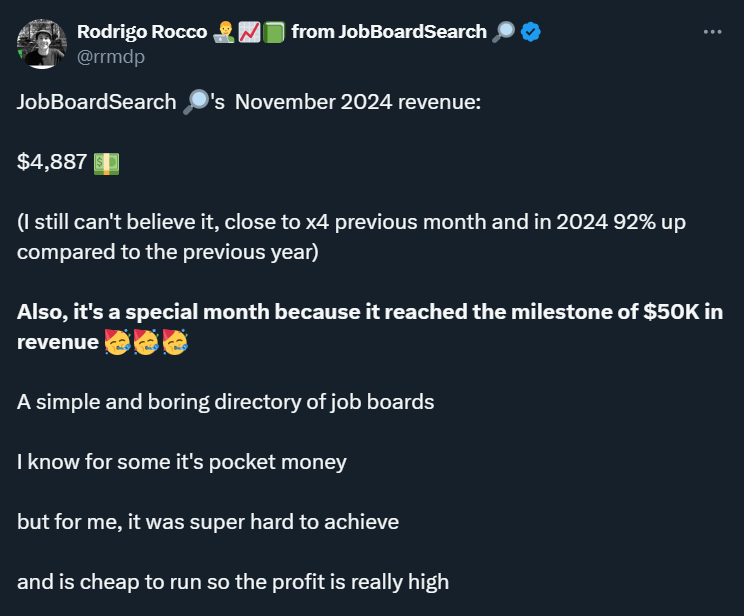Click the bold $50K milestone sentence

click(370, 312)
